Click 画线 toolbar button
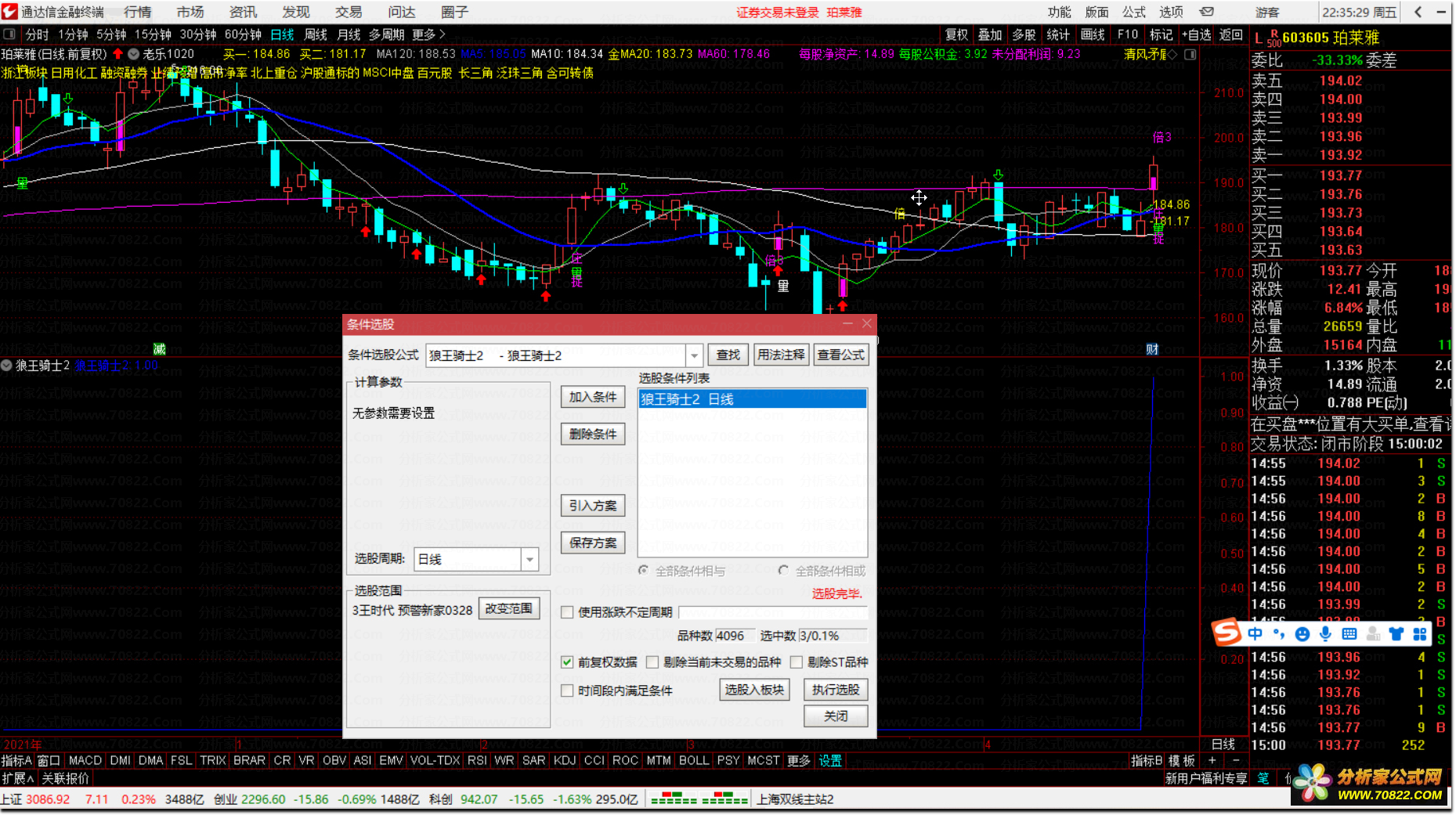1456x815 pixels. (1093, 34)
